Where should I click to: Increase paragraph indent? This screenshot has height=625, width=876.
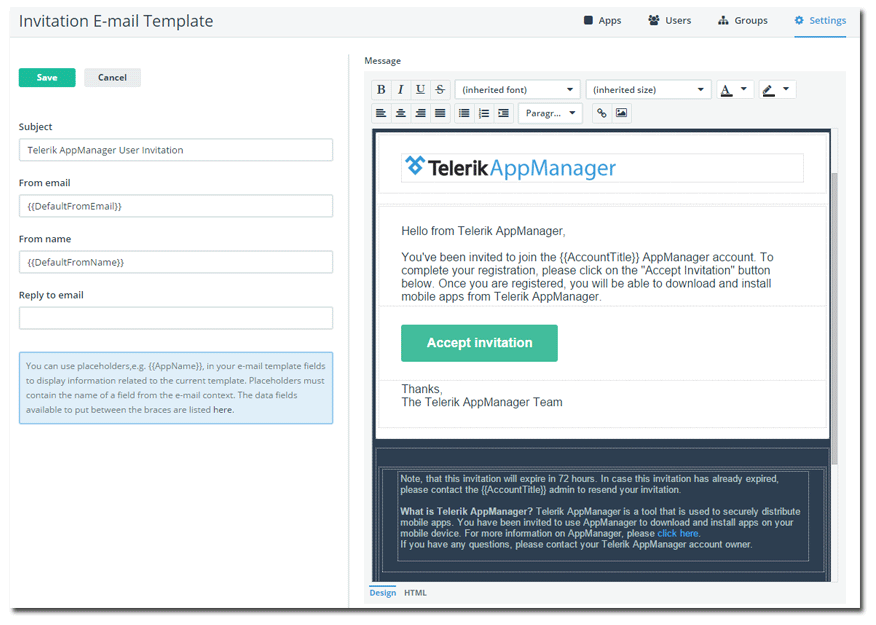[503, 112]
